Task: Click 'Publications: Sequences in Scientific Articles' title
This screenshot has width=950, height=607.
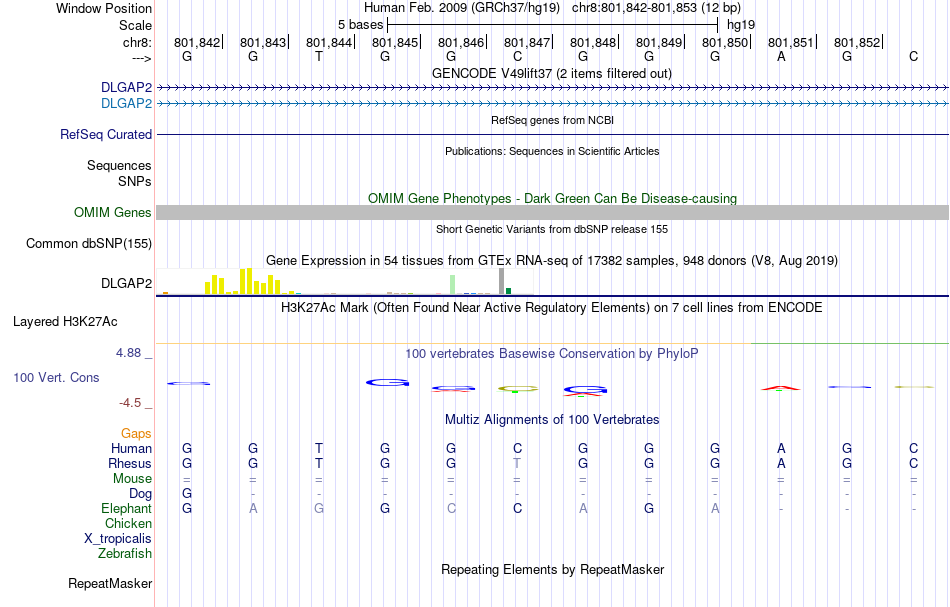Action: click(552, 151)
